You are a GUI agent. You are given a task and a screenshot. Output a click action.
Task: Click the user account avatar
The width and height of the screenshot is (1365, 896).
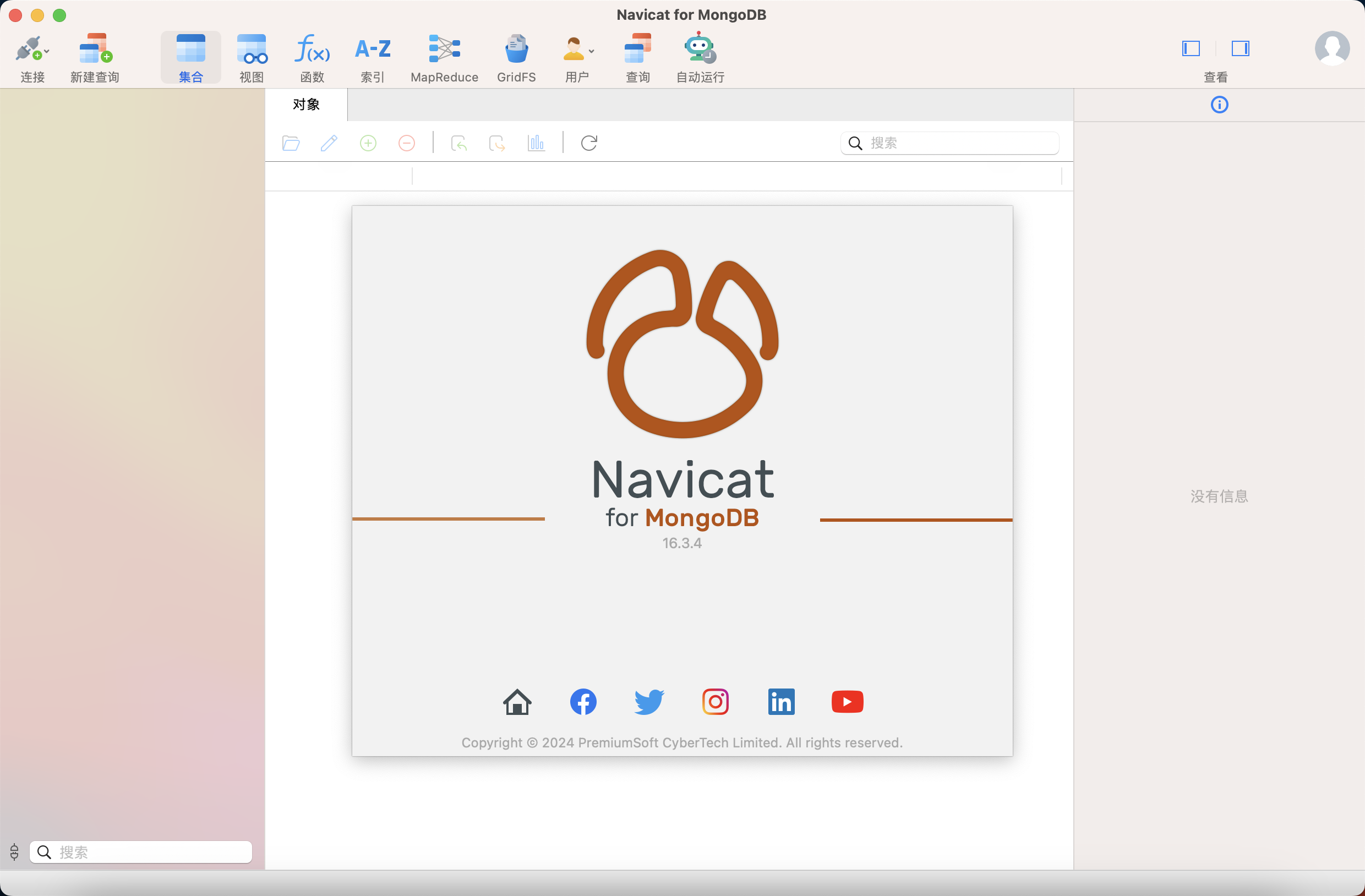click(x=1332, y=49)
